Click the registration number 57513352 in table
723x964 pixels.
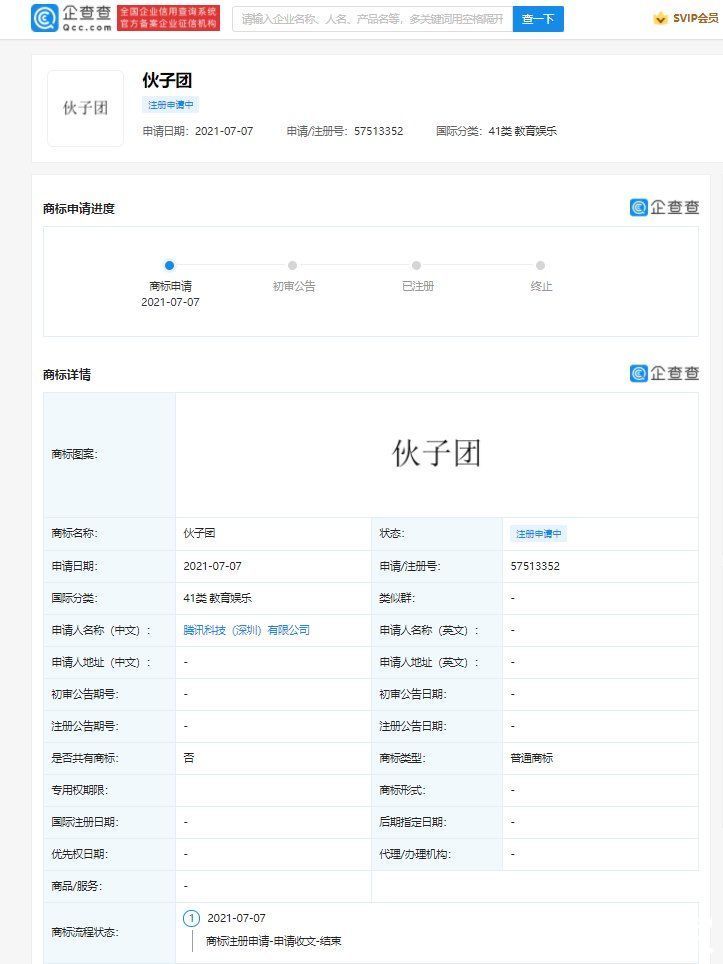click(x=535, y=566)
